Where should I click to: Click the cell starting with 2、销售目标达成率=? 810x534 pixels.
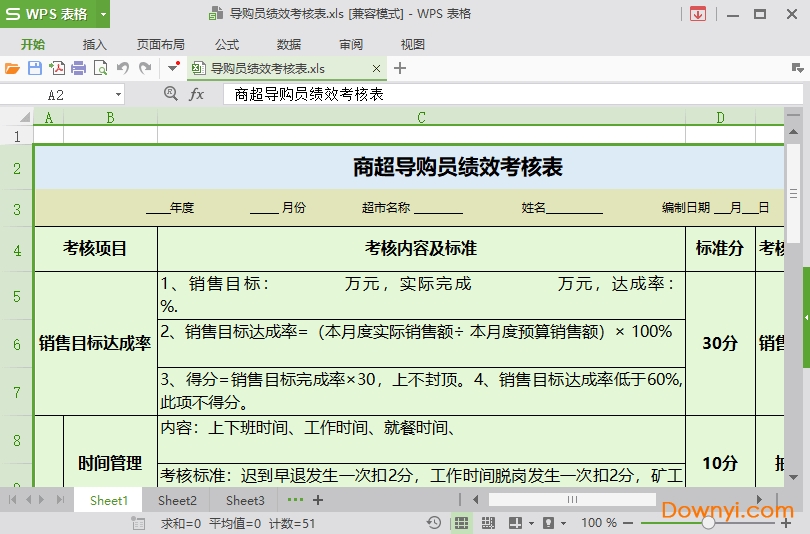pos(421,343)
